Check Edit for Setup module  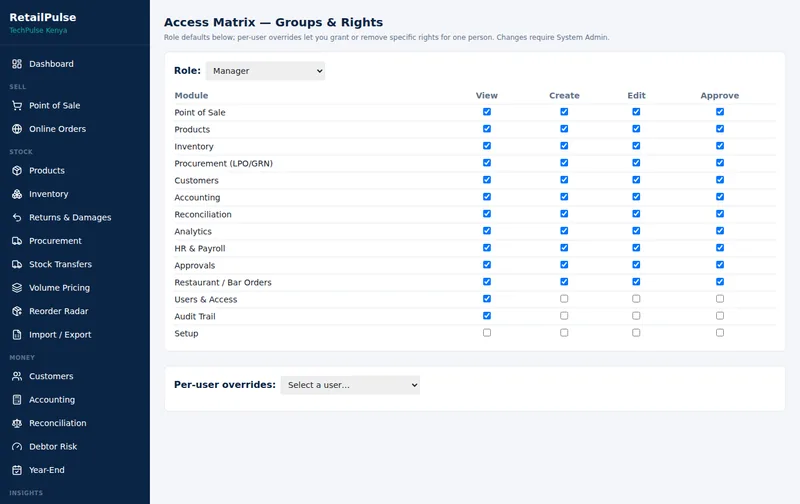tap(636, 333)
